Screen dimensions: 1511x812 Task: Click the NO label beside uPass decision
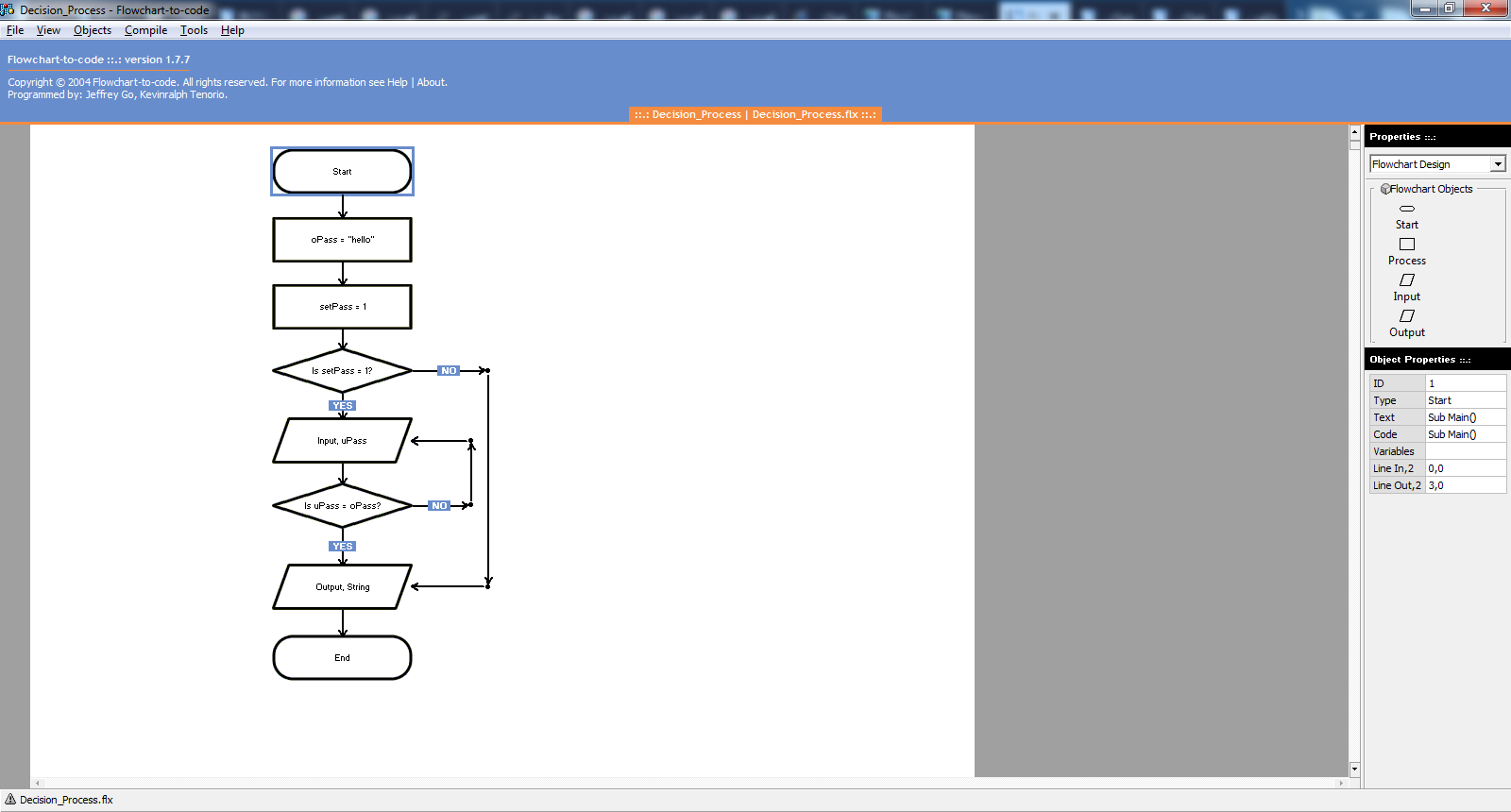click(439, 506)
